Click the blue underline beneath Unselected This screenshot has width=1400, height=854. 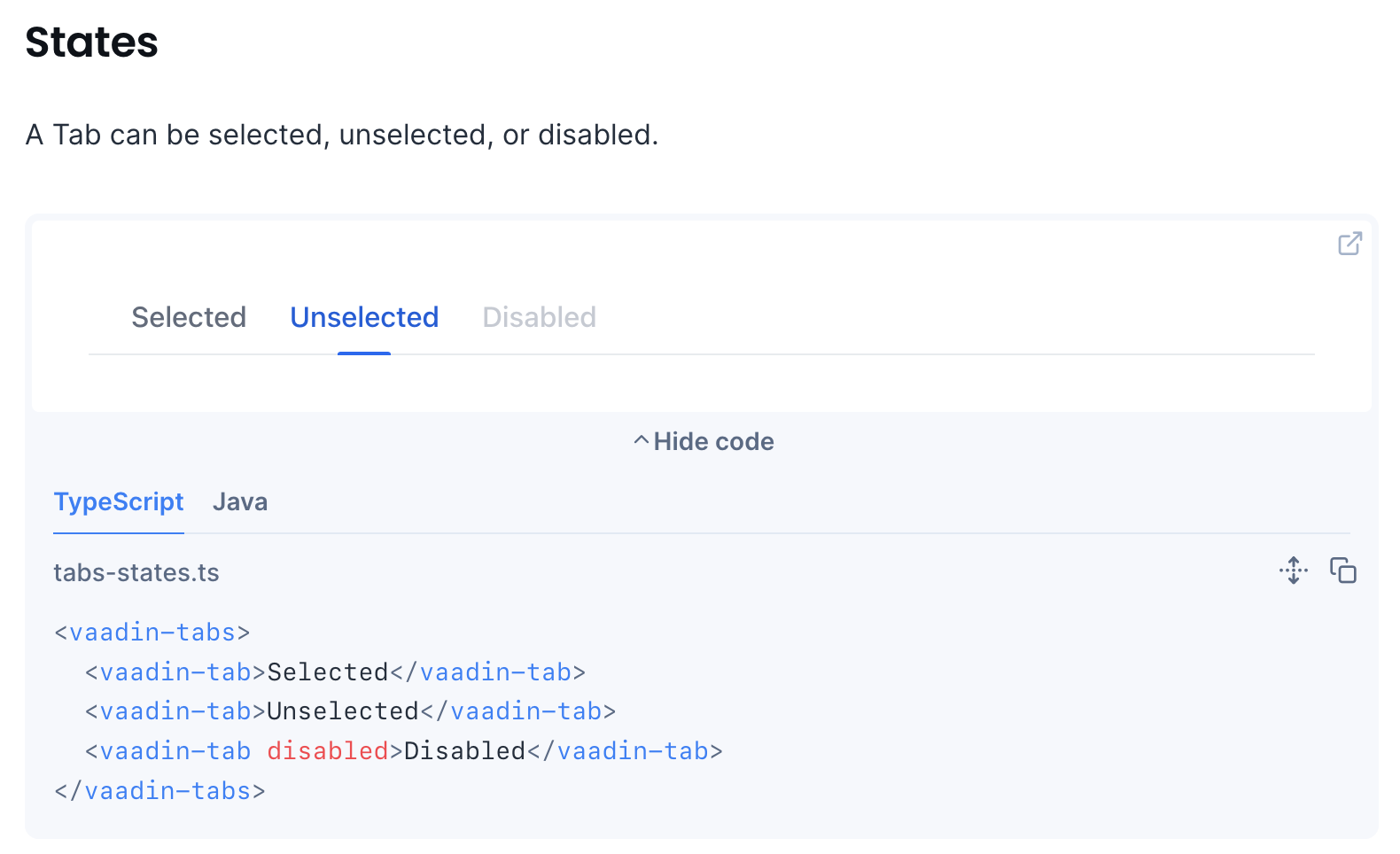tap(364, 354)
